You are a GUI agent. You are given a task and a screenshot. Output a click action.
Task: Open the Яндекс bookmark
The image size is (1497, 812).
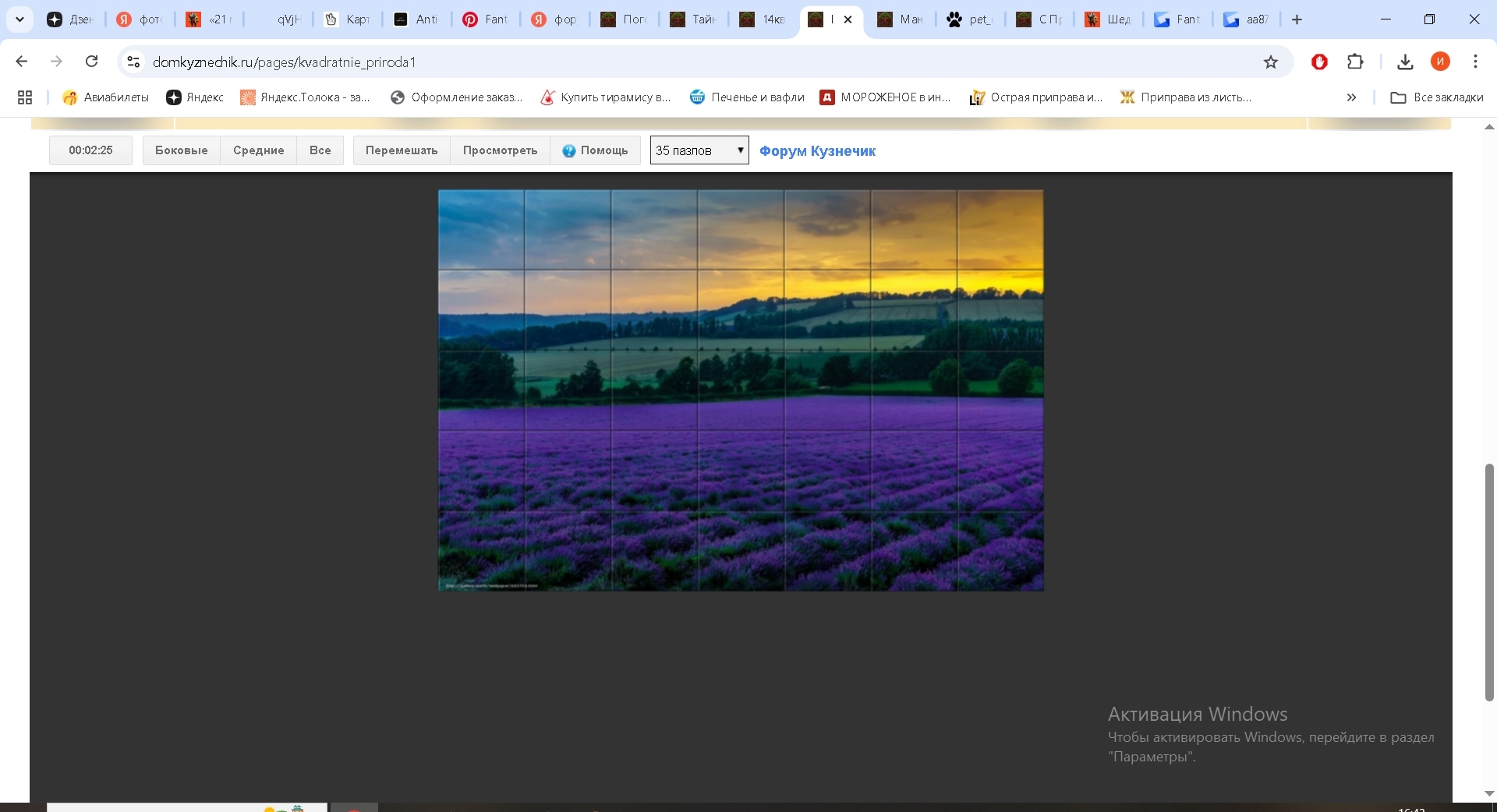195,97
